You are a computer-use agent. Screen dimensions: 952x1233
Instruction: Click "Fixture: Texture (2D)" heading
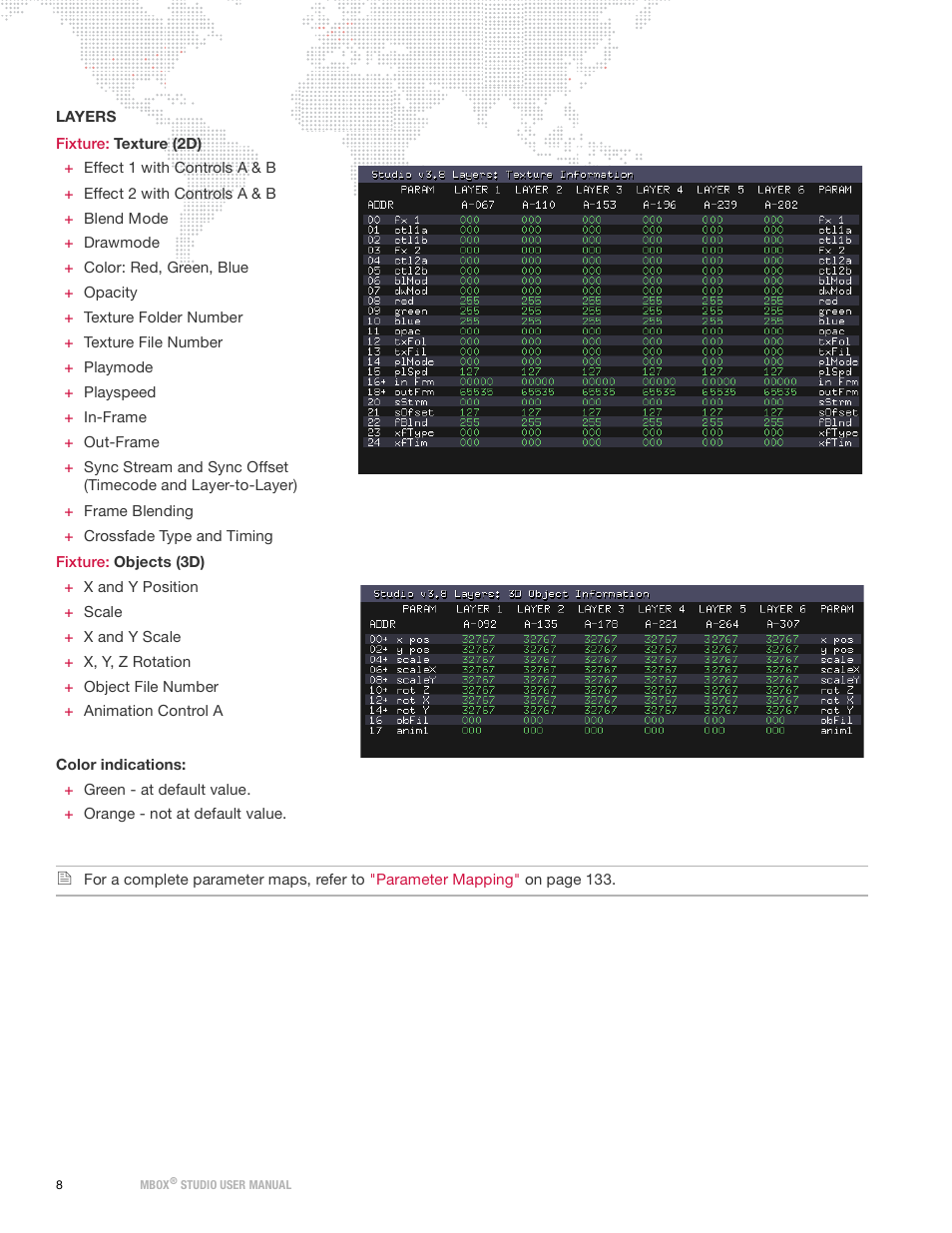coord(129,144)
